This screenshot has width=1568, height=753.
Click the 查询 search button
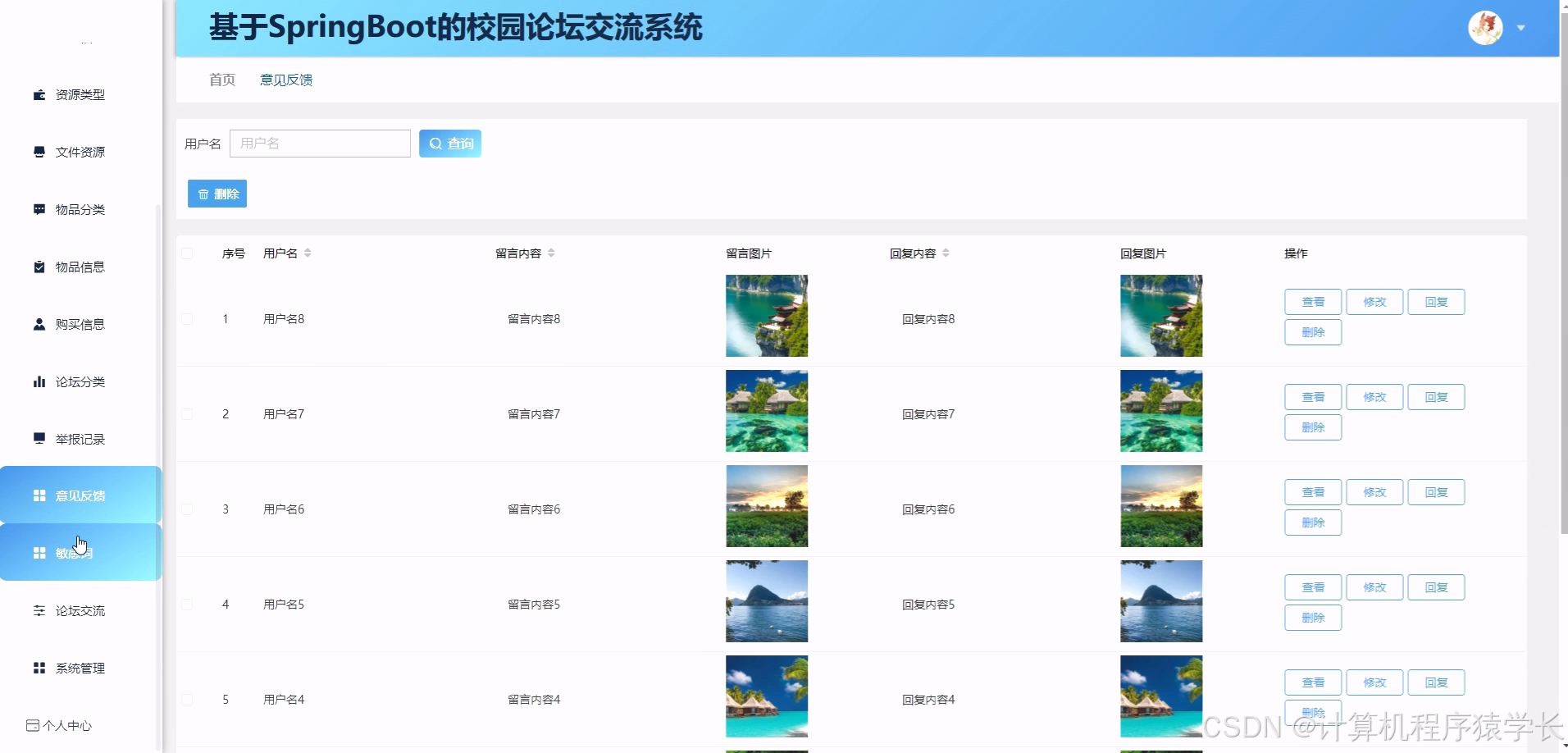450,143
